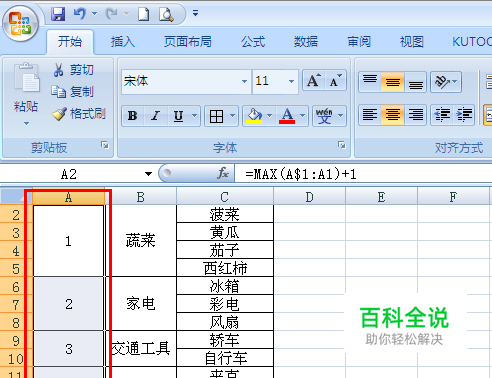Viewport: 492px width, 378px height.
Task: Align text left
Action: tap(370, 115)
